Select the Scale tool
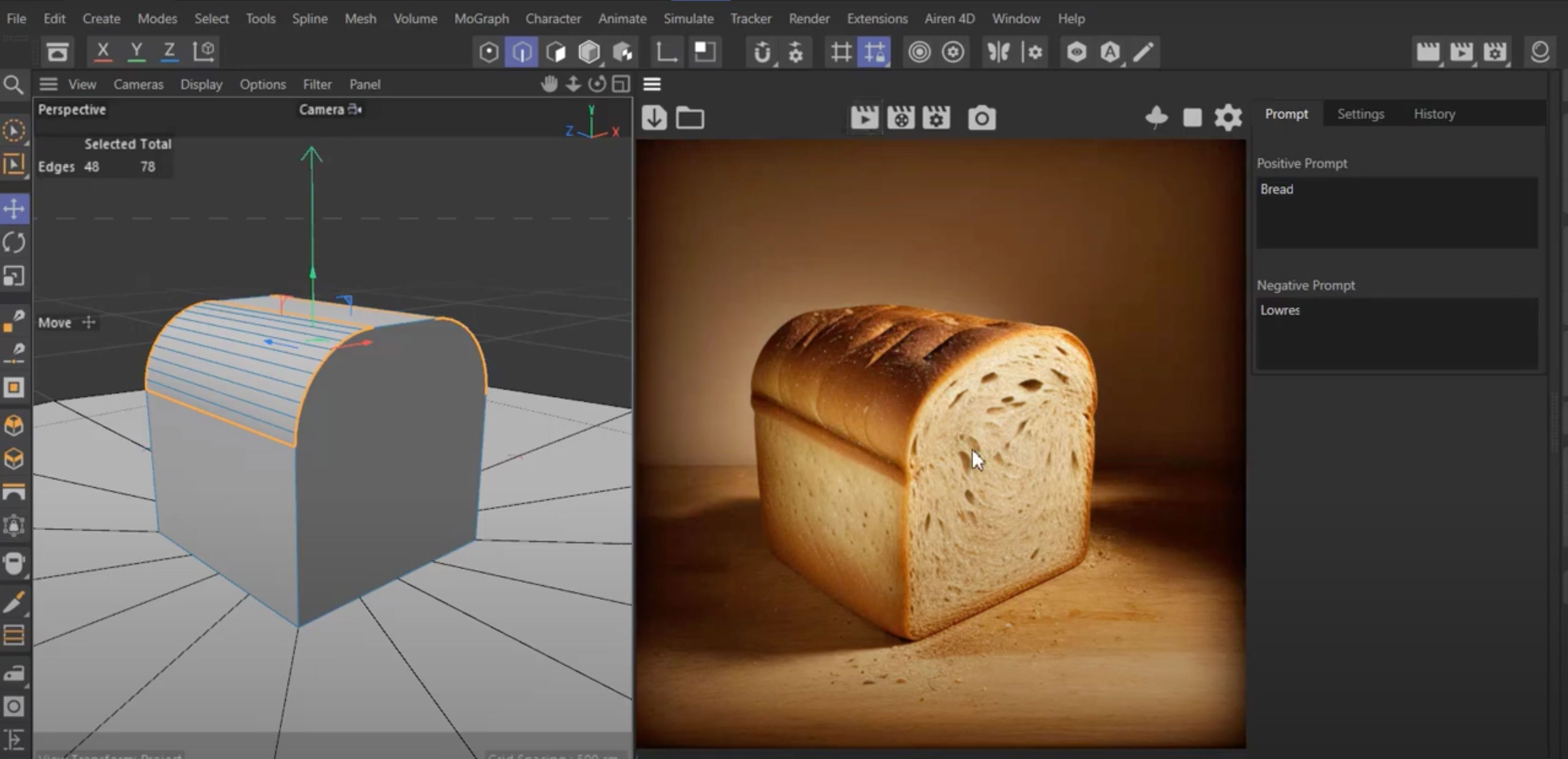1568x759 pixels. click(x=13, y=276)
